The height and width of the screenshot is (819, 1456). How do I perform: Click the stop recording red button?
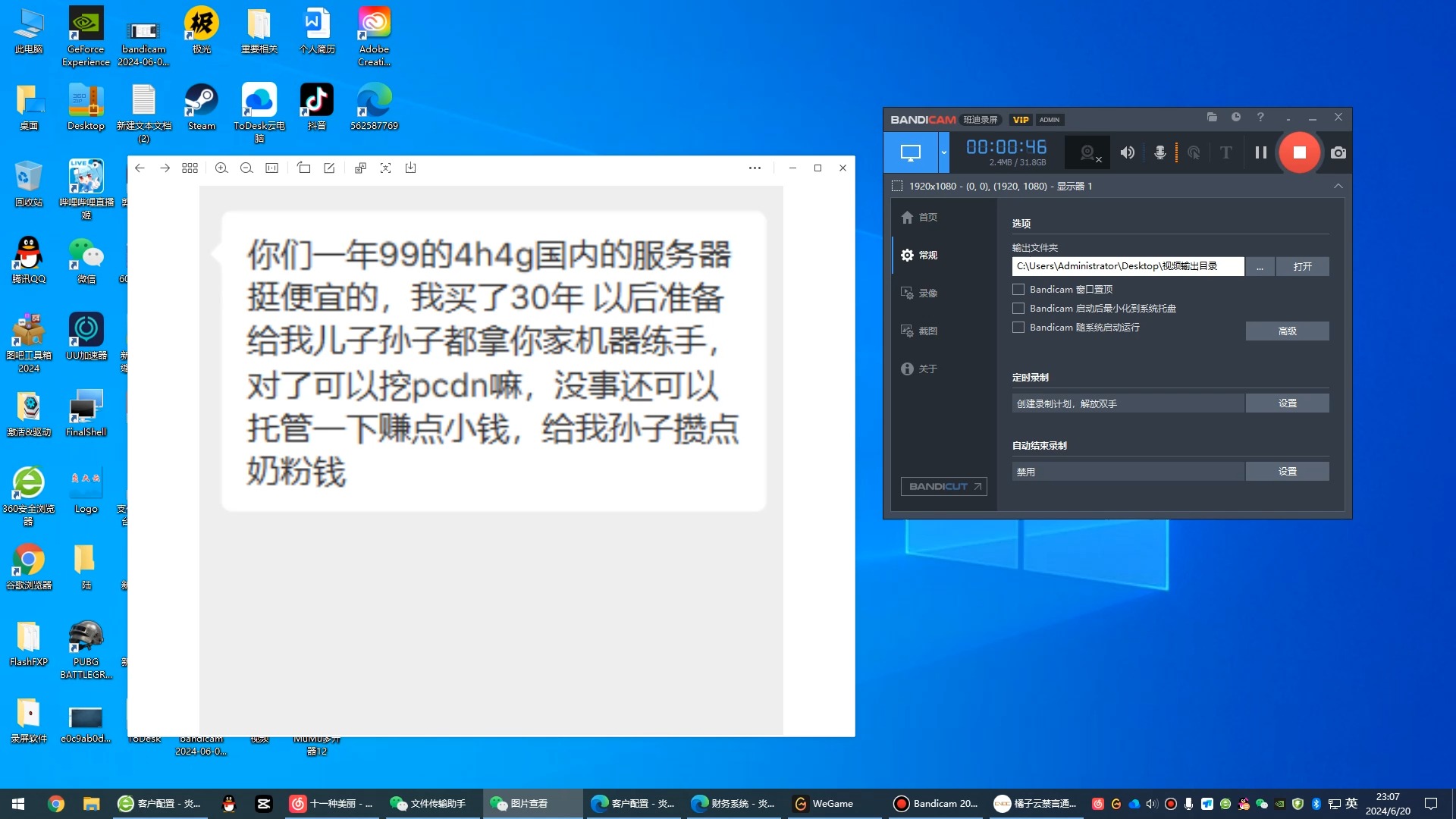(x=1299, y=152)
